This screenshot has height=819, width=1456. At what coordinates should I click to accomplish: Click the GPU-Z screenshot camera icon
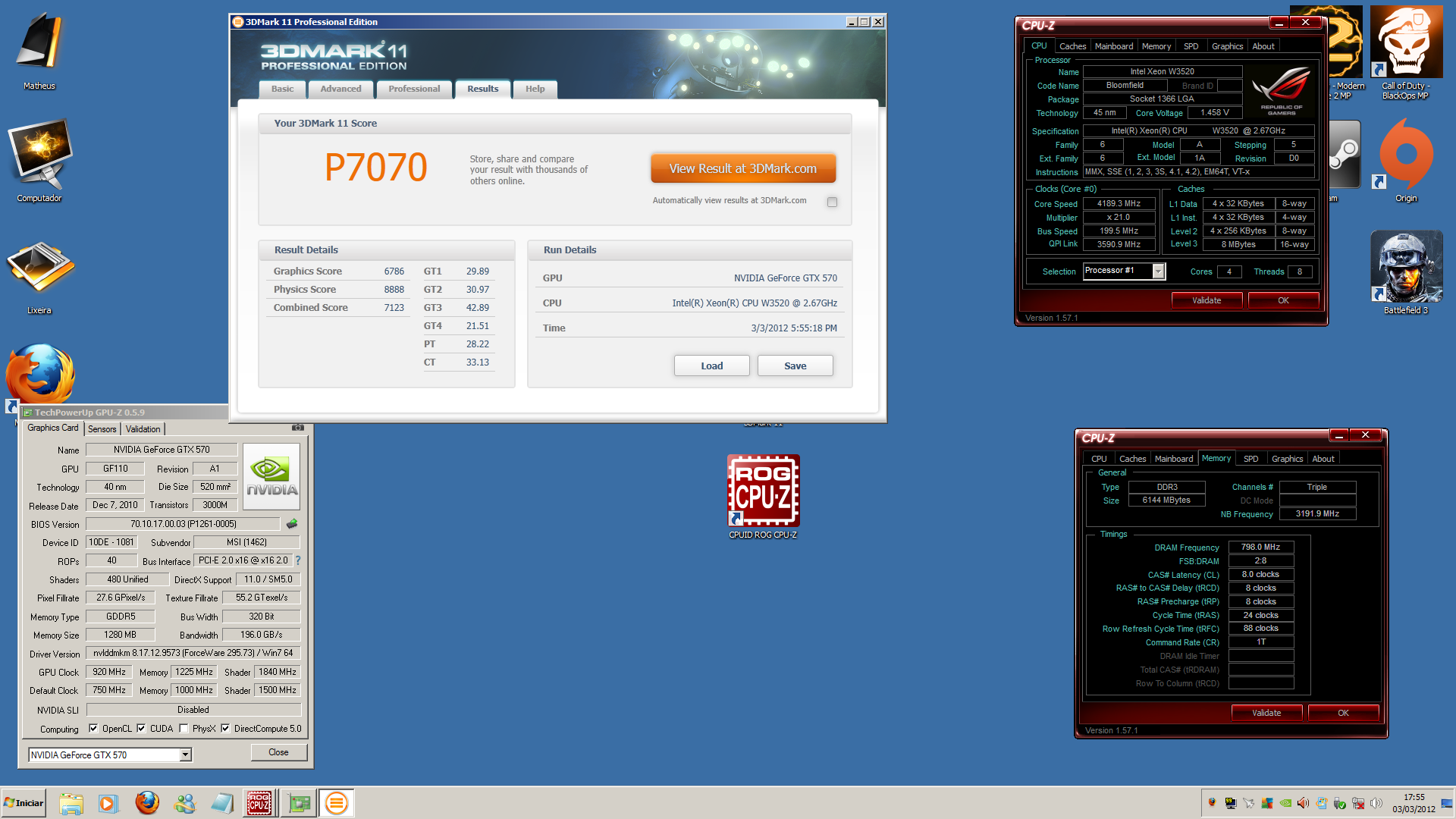(298, 428)
